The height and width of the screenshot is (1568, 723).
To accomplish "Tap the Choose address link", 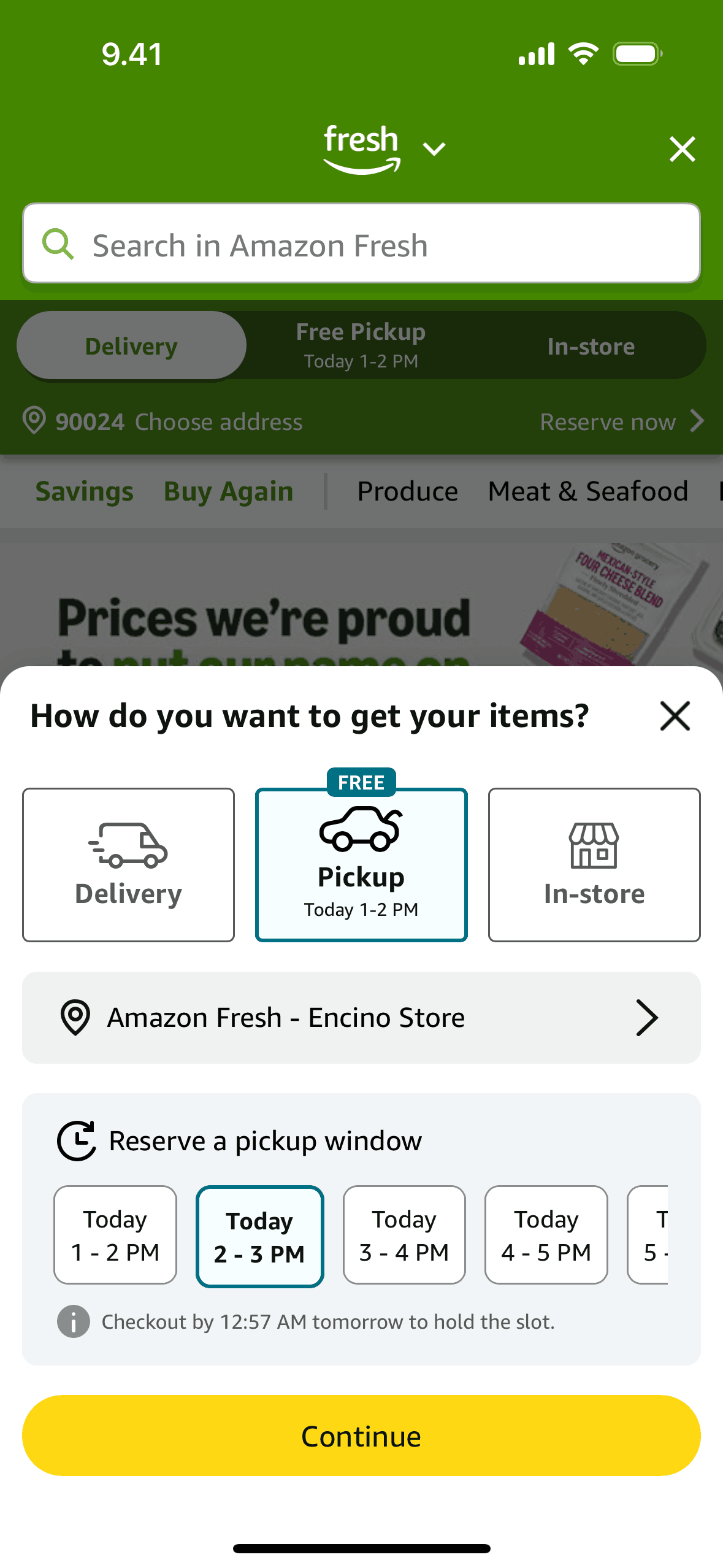I will 218,421.
